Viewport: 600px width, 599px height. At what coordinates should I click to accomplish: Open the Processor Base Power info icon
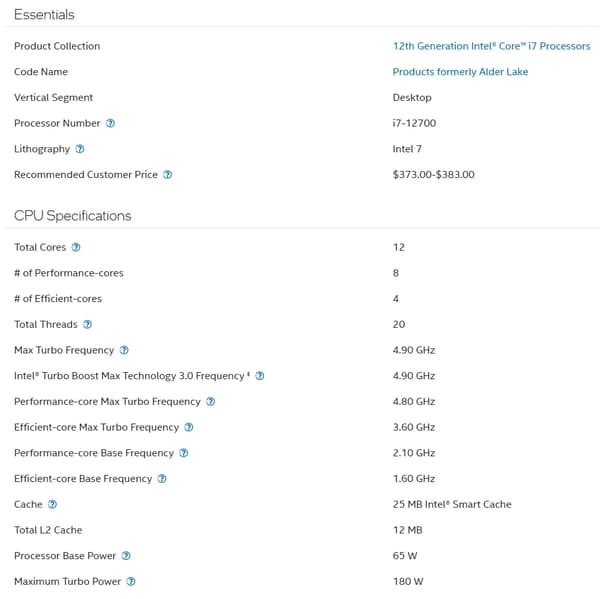point(126,556)
